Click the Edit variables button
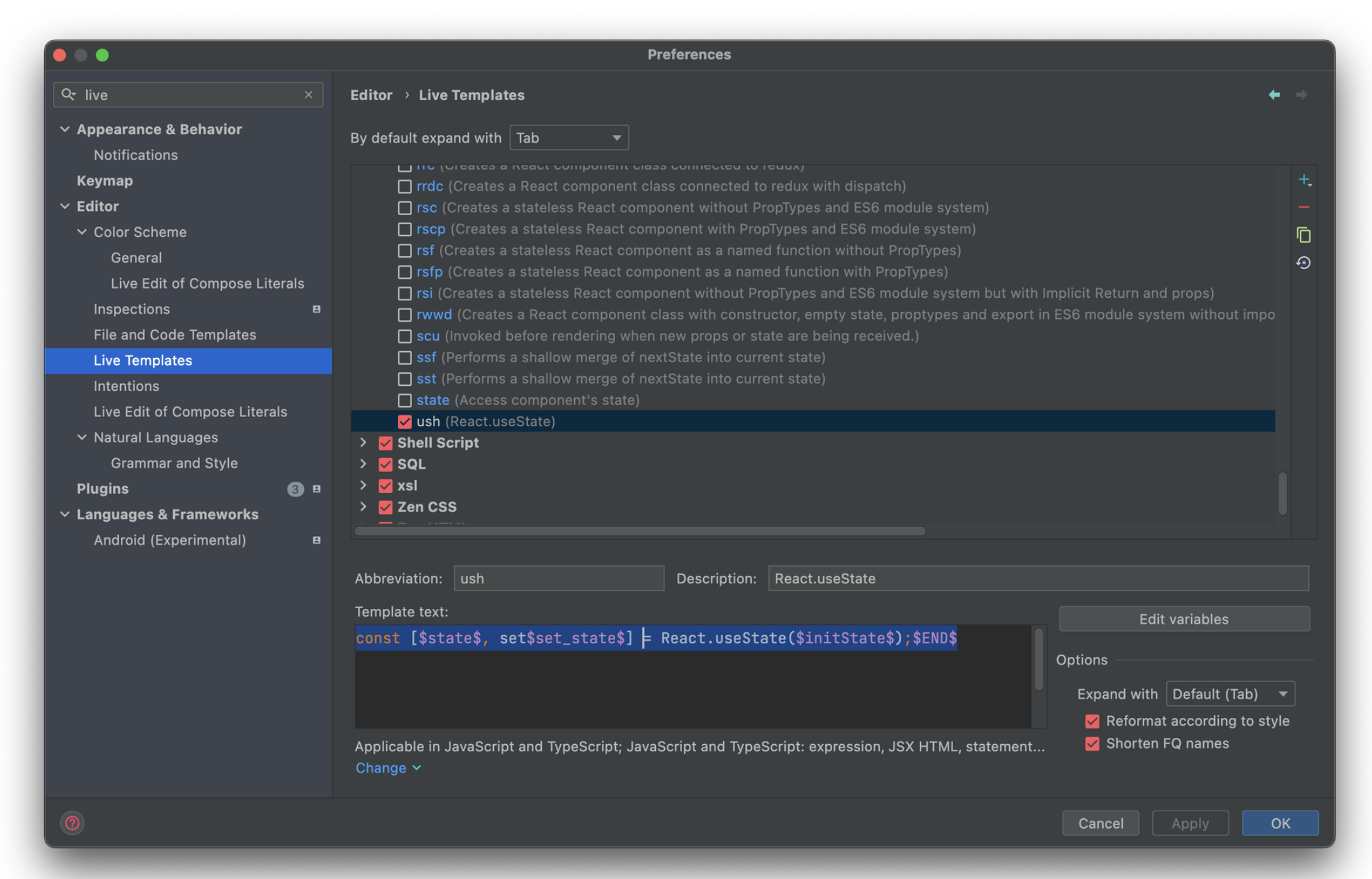This screenshot has height=879, width=1372. tap(1184, 619)
